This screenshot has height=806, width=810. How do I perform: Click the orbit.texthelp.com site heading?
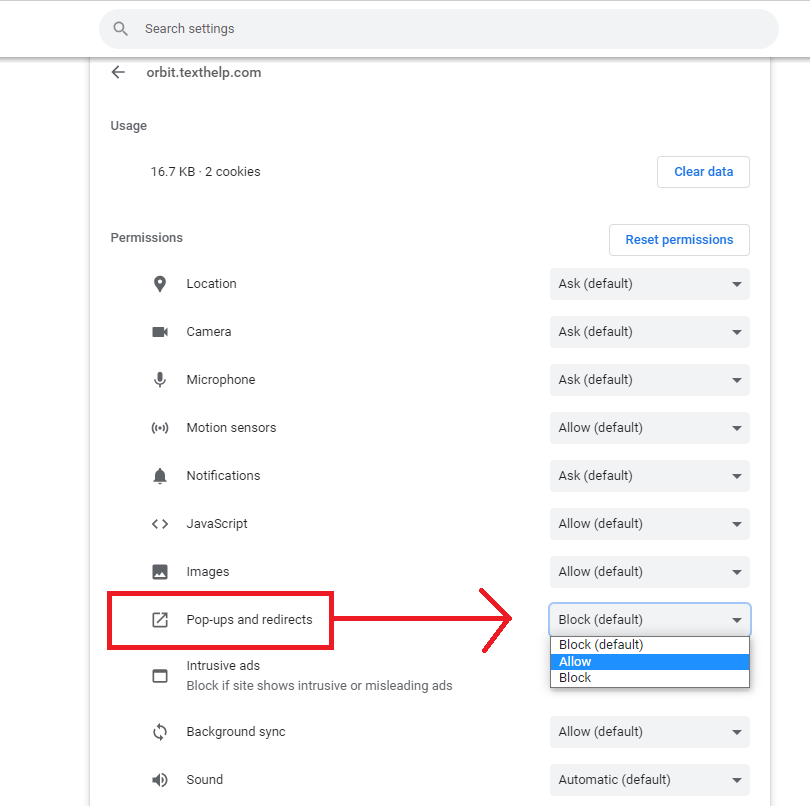coord(203,72)
